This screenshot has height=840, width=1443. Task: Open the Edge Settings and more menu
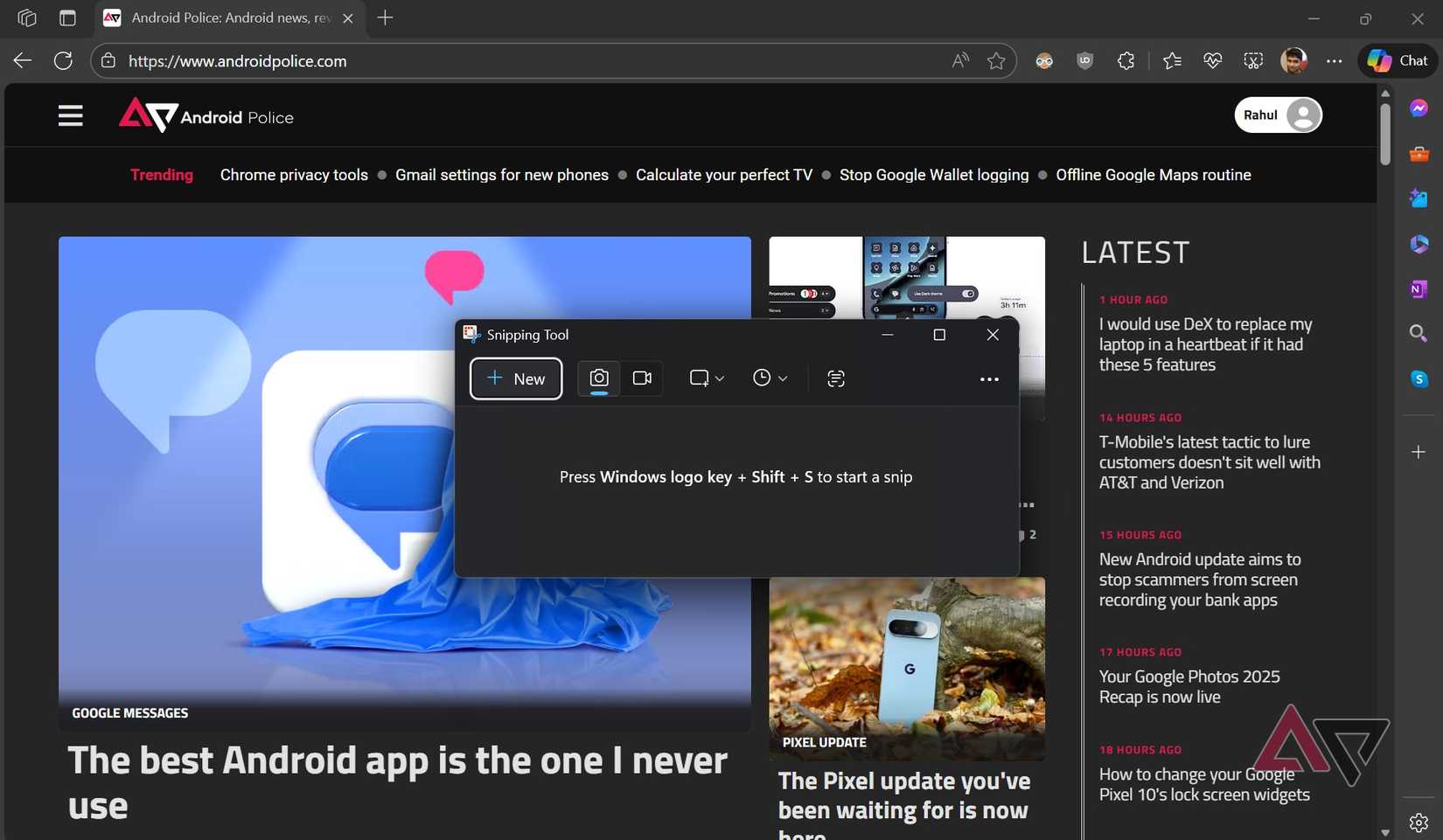1335,60
